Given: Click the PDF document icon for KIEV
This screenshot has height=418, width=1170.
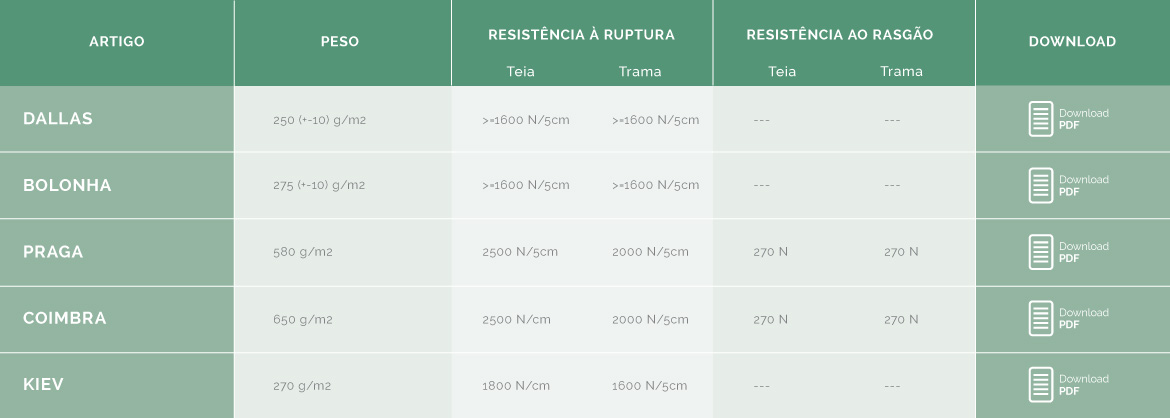Looking at the screenshot, I should click(1041, 384).
